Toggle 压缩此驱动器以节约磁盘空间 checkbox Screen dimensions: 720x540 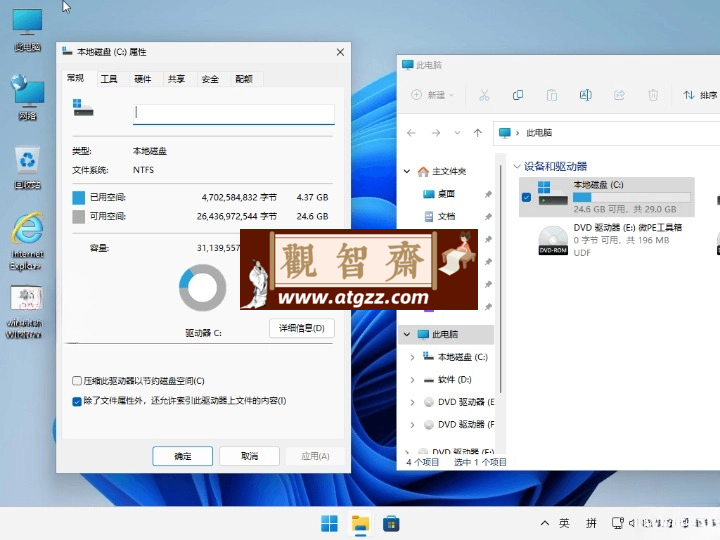(77, 381)
